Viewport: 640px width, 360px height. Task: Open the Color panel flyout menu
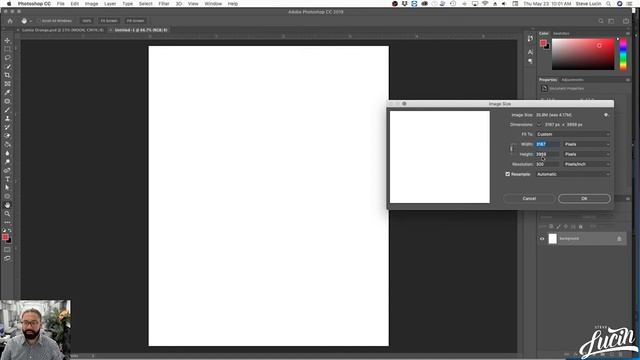[628, 33]
